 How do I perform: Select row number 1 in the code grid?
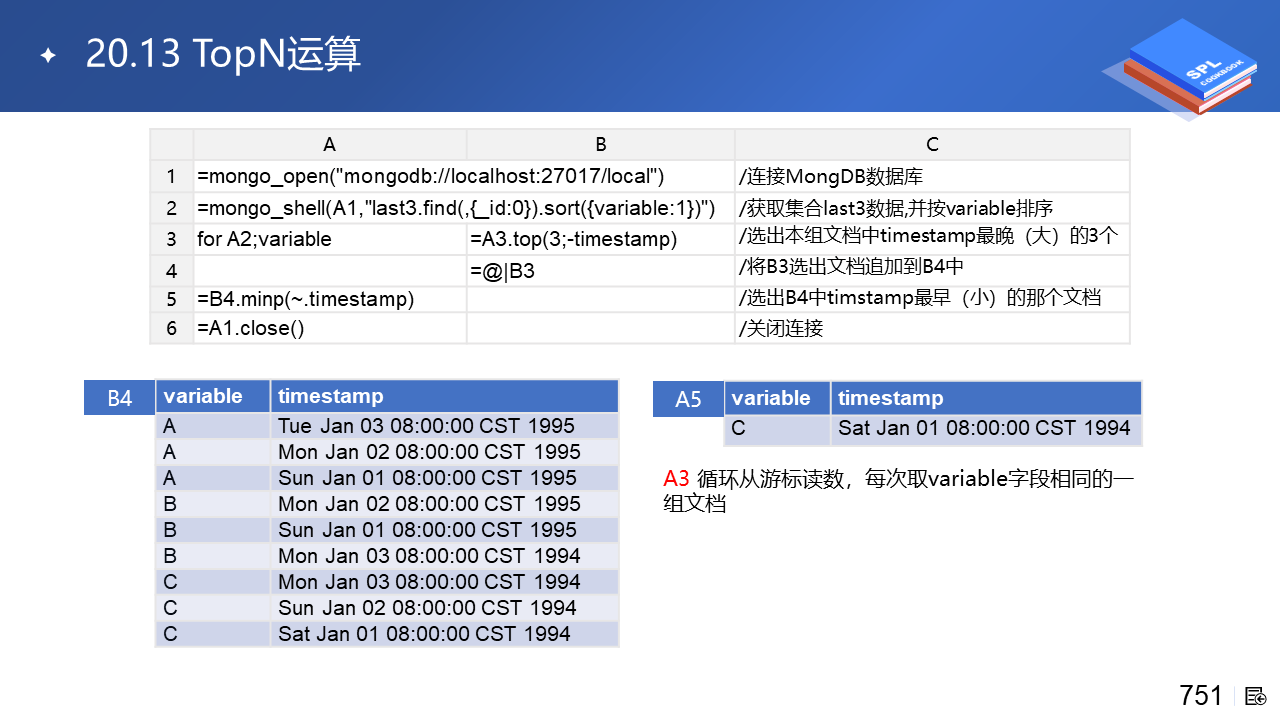pyautogui.click(x=172, y=177)
